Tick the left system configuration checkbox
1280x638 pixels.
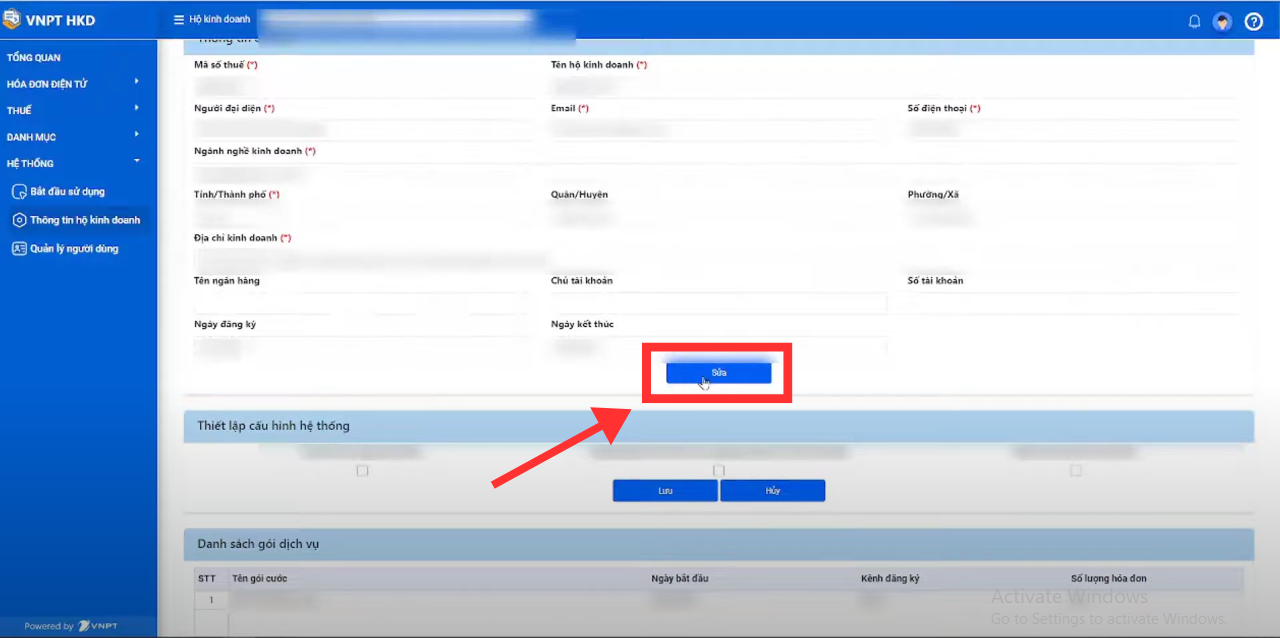point(362,470)
